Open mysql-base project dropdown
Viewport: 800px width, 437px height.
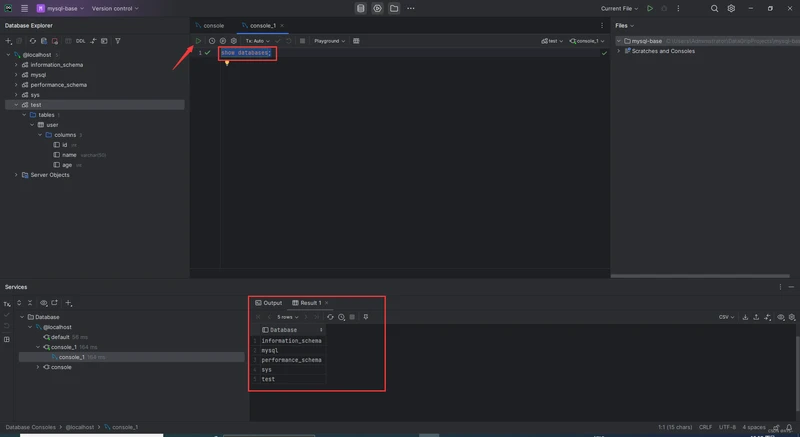60,8
